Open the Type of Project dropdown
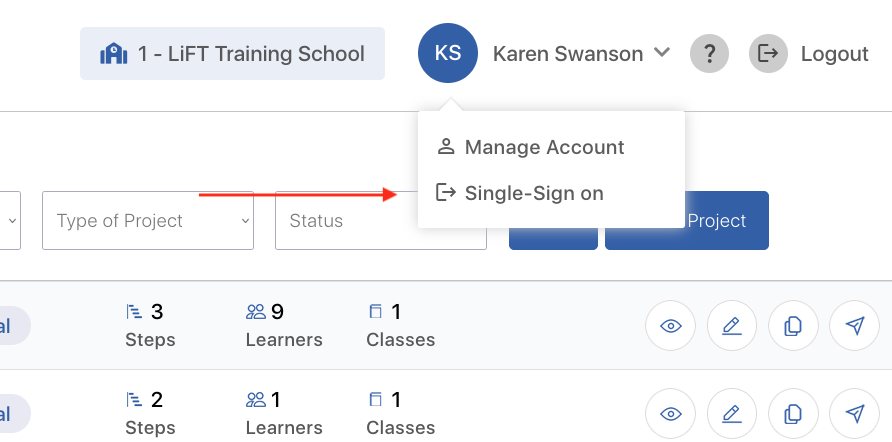 tap(148, 220)
